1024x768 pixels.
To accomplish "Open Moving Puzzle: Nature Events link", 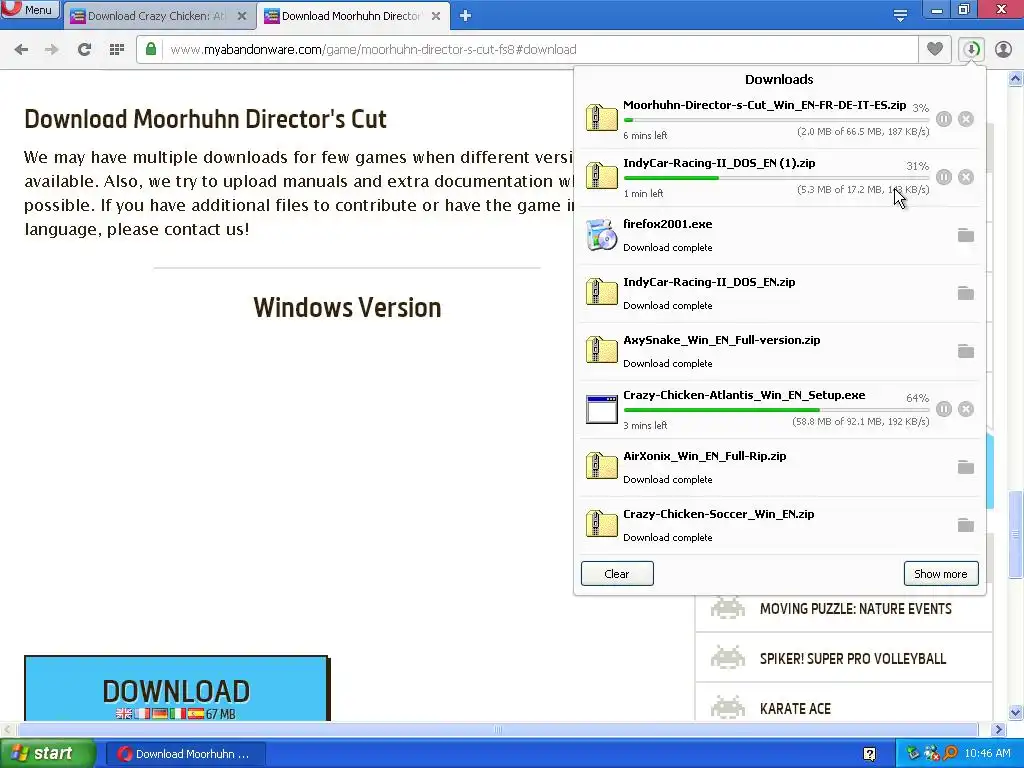I will pyautogui.click(x=856, y=609).
